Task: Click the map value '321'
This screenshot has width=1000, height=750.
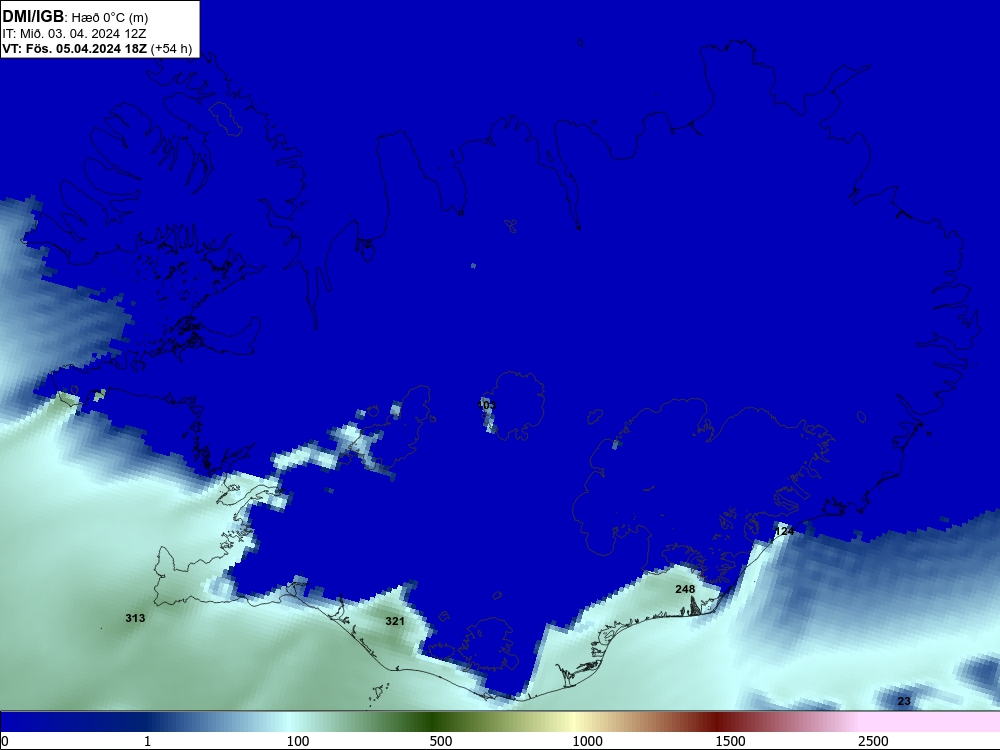Action: pyautogui.click(x=395, y=621)
